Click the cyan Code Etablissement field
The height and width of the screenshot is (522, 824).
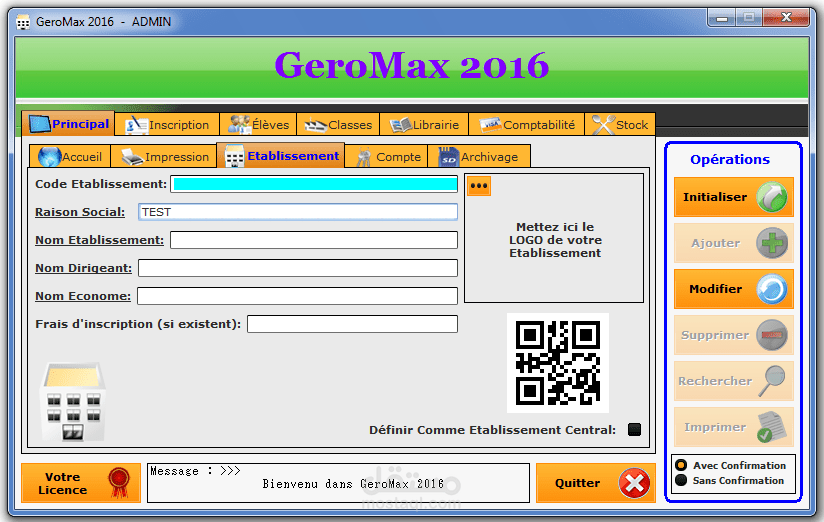pyautogui.click(x=314, y=184)
